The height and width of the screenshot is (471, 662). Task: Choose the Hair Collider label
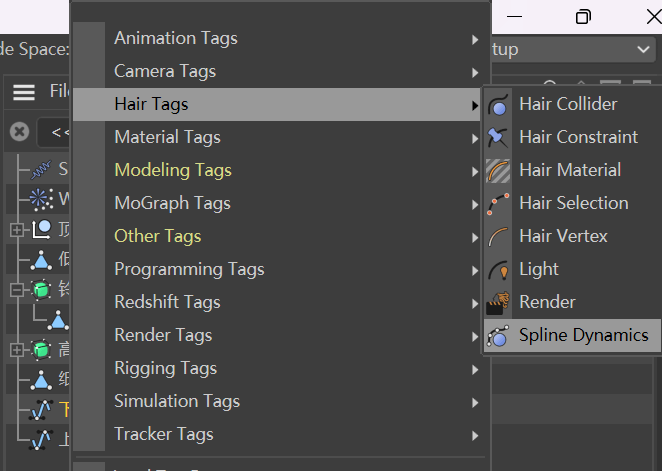[x=568, y=104]
